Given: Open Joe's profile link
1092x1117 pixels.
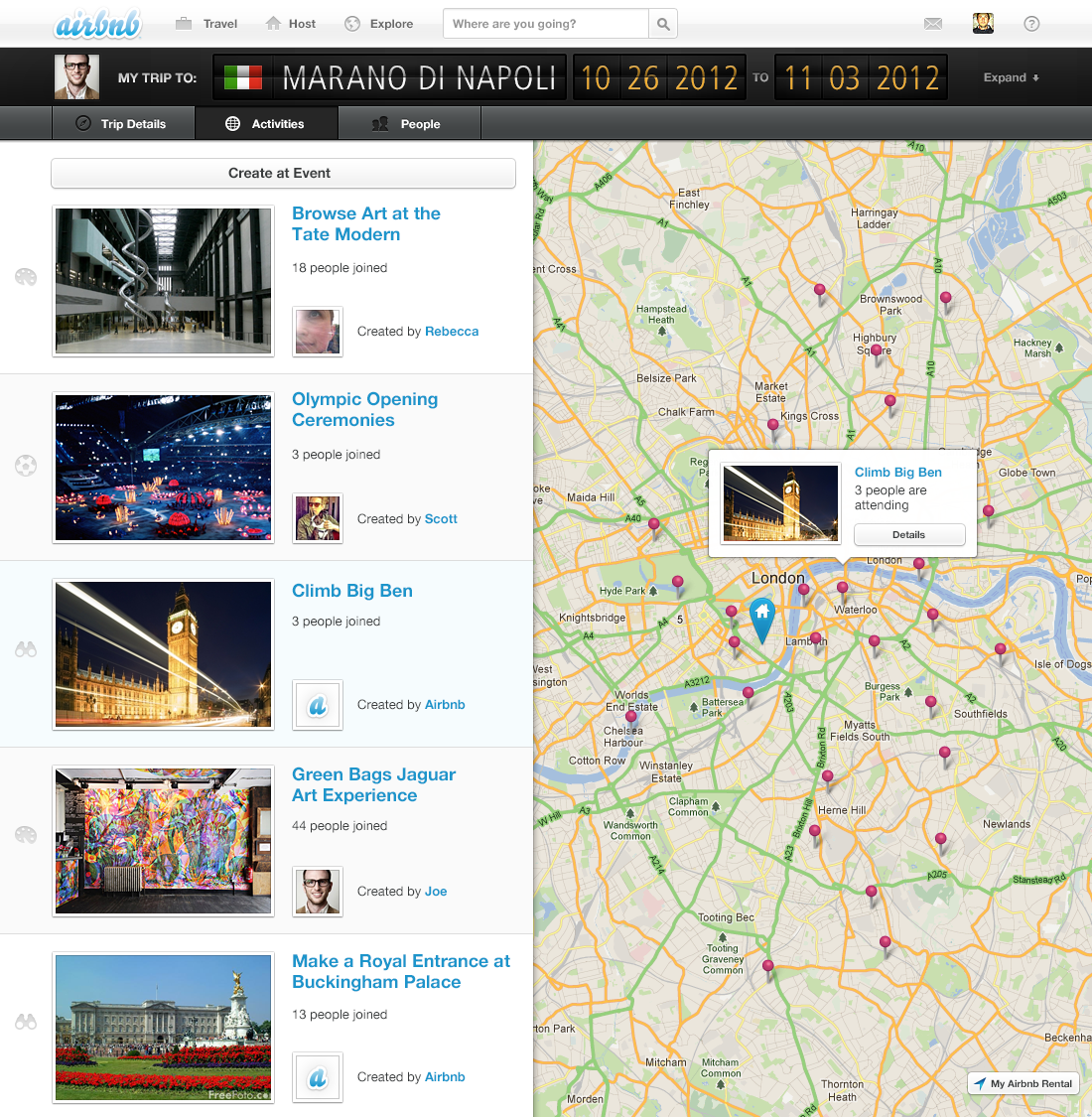Looking at the screenshot, I should [x=436, y=892].
